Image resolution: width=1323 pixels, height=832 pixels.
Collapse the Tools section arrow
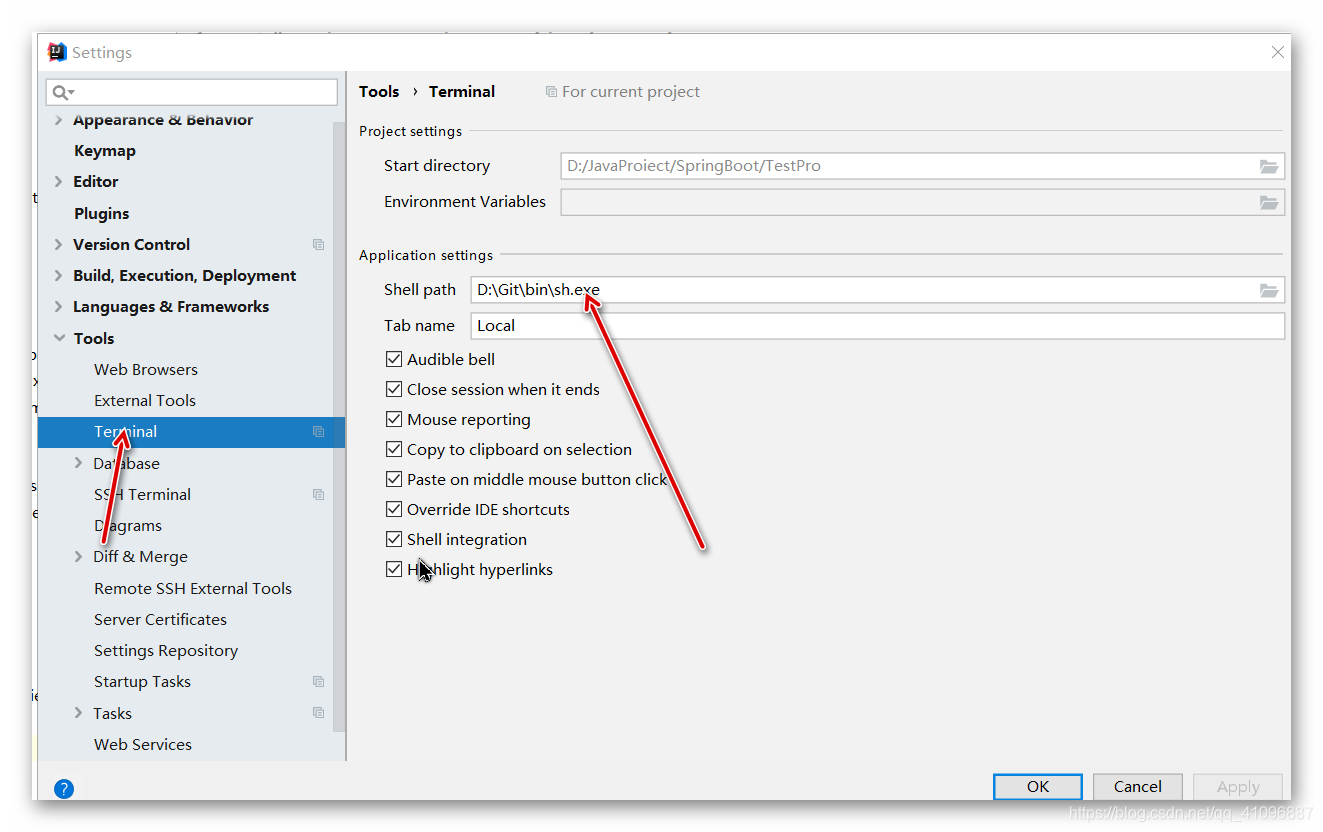[59, 338]
